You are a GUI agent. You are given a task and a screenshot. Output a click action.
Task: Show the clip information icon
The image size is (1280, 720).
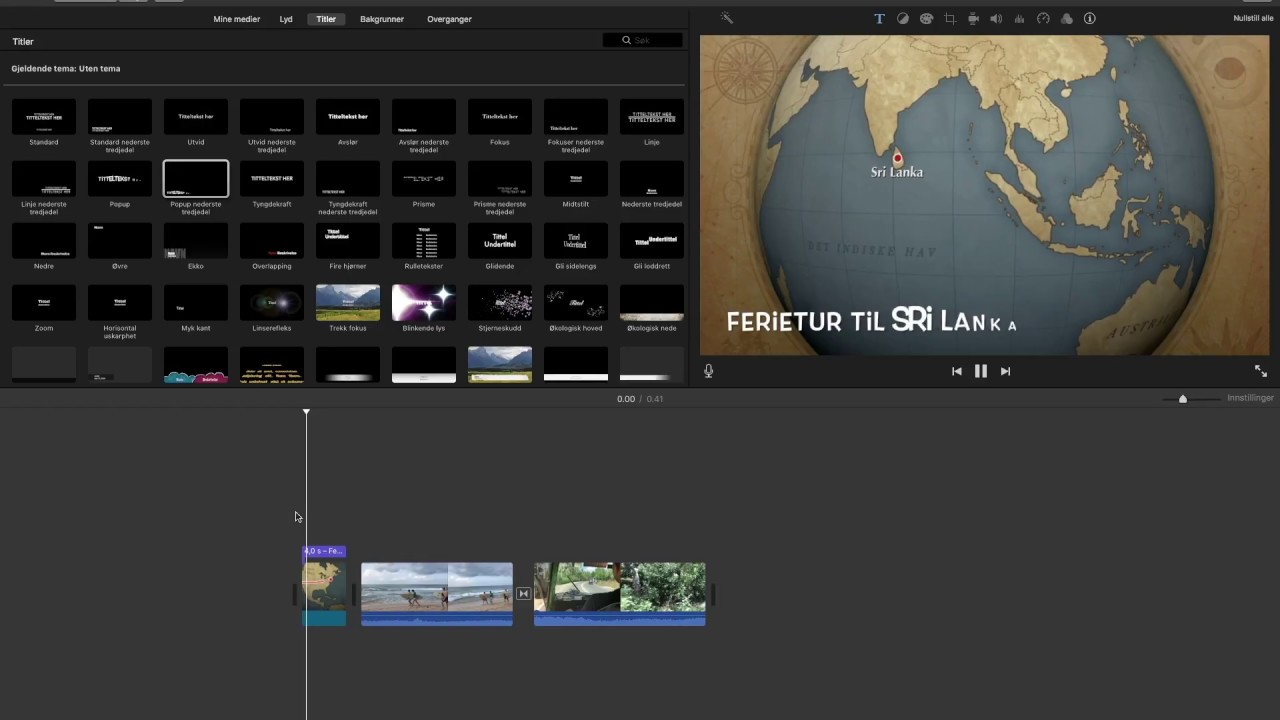1090,18
